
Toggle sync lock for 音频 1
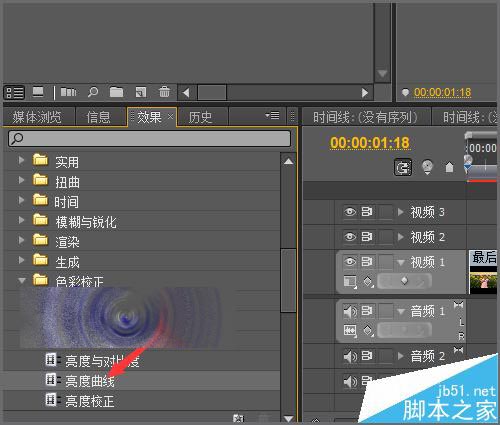[x=367, y=311]
